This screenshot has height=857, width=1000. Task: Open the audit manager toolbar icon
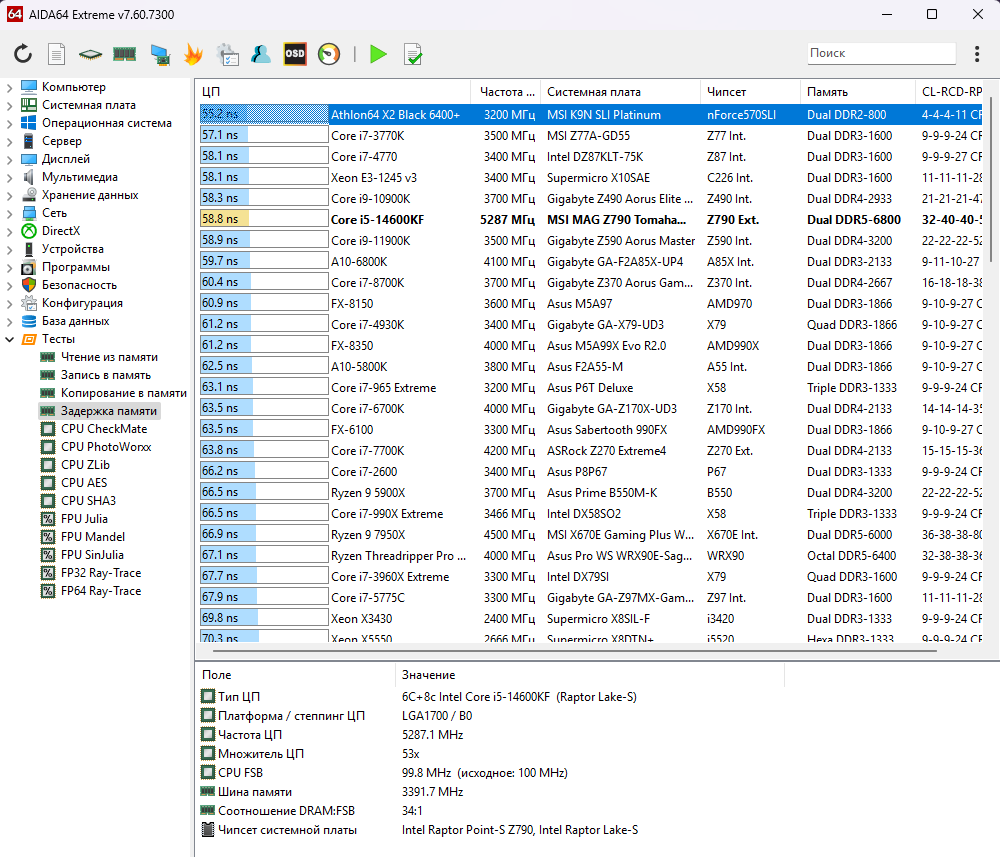(227, 54)
